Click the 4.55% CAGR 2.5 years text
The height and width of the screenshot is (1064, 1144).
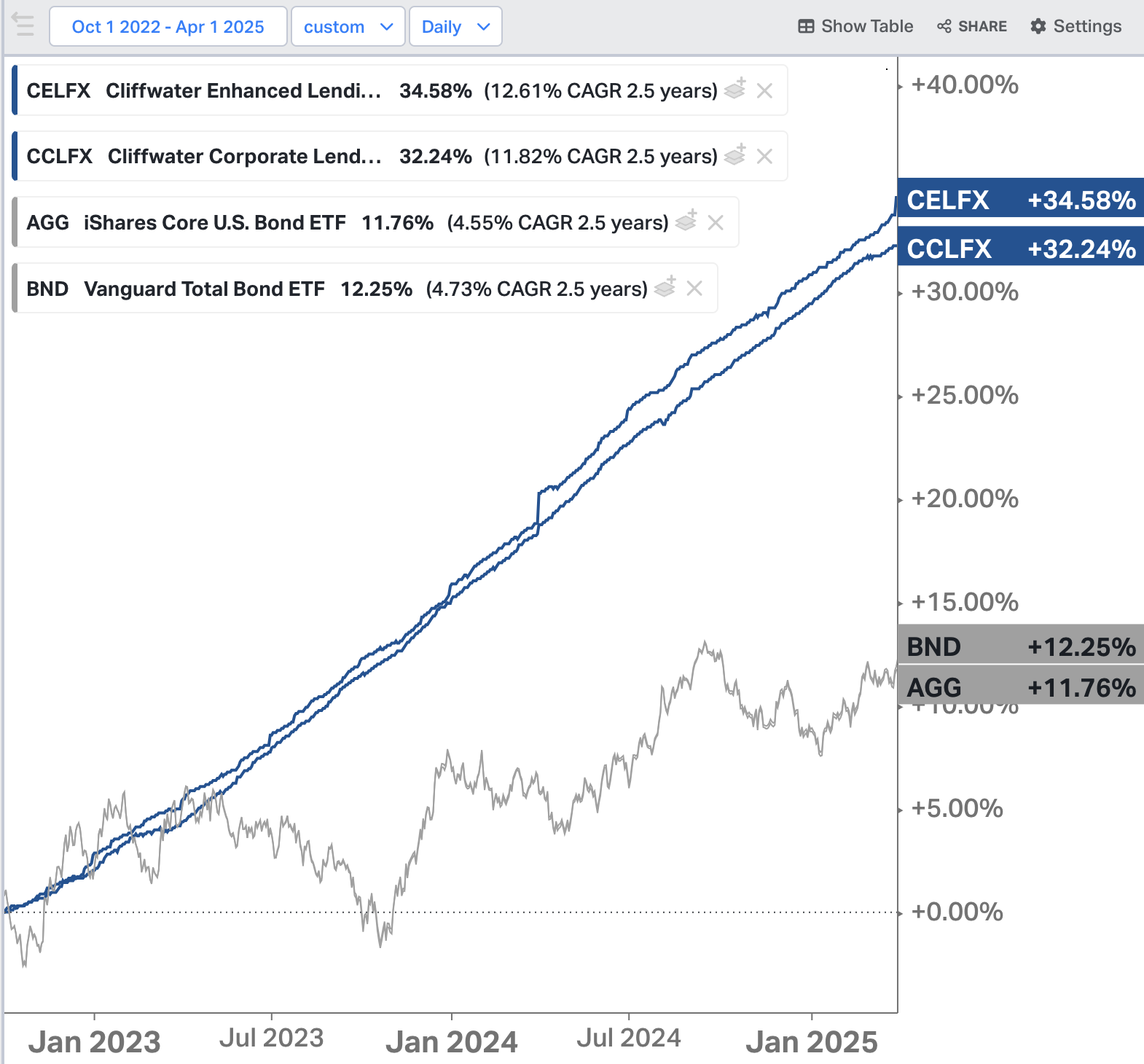558,222
